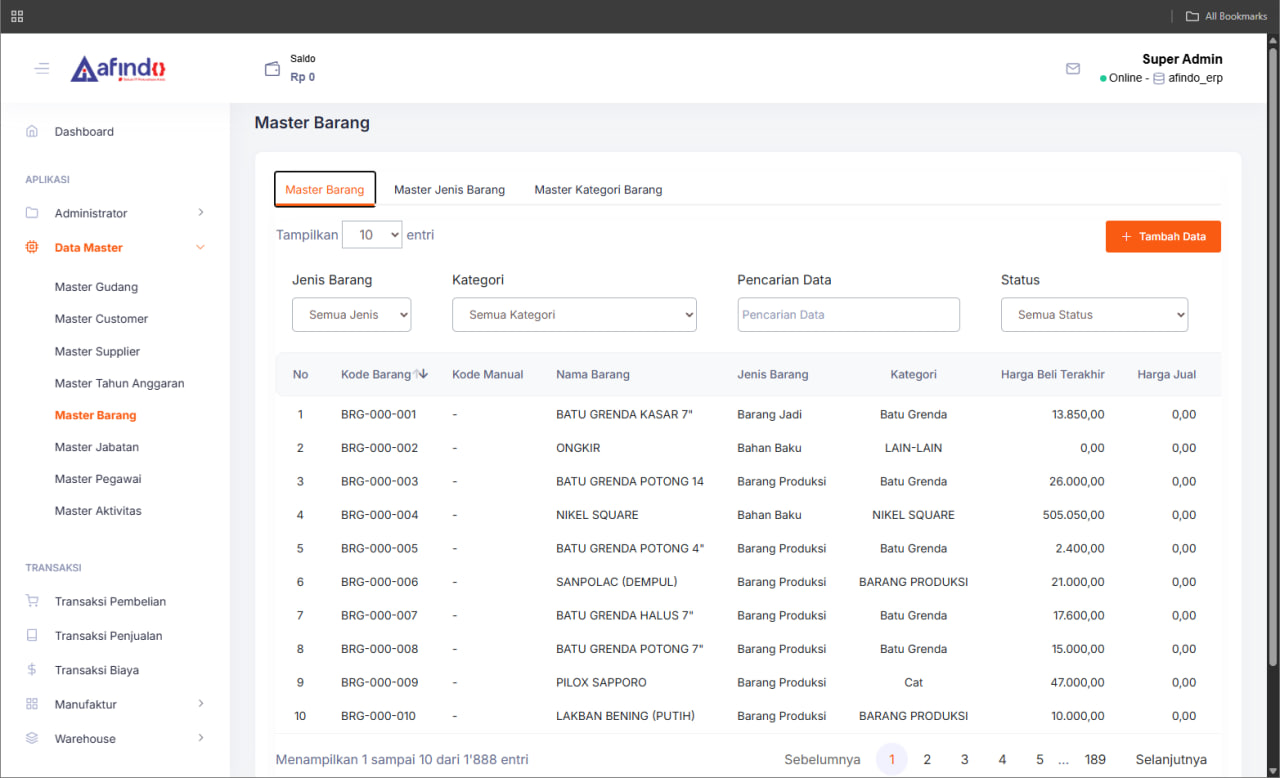Open the All Bookmarks folder
This screenshot has height=778, width=1280.
coord(1226,16)
